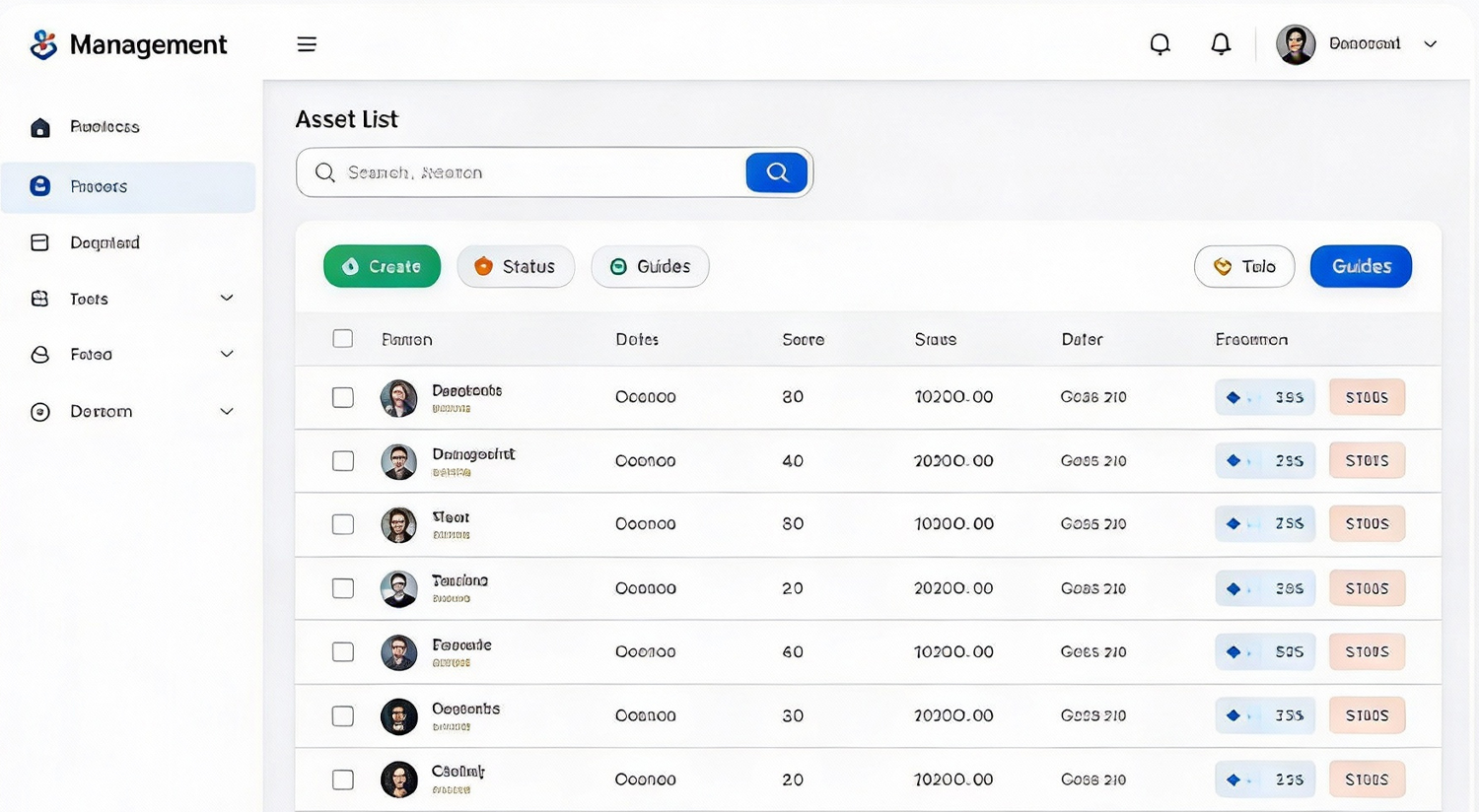The image size is (1479, 812).
Task: Click the hamburger menu icon
Action: click(x=307, y=44)
